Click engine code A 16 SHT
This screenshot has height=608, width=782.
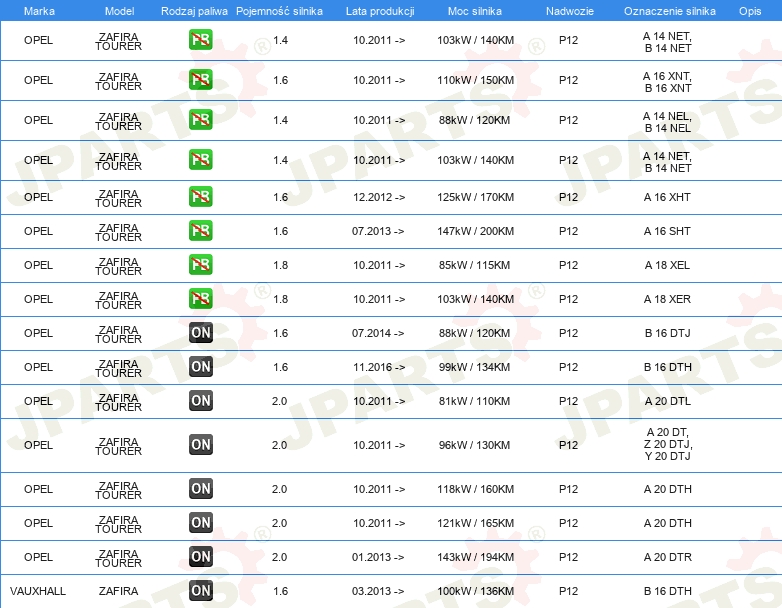667,231
